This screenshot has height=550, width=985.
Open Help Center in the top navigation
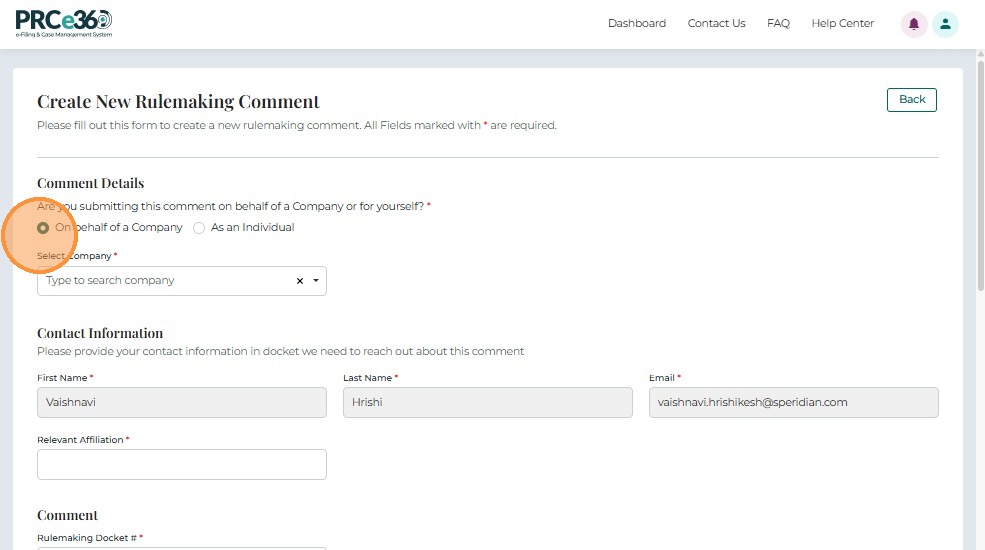(842, 23)
